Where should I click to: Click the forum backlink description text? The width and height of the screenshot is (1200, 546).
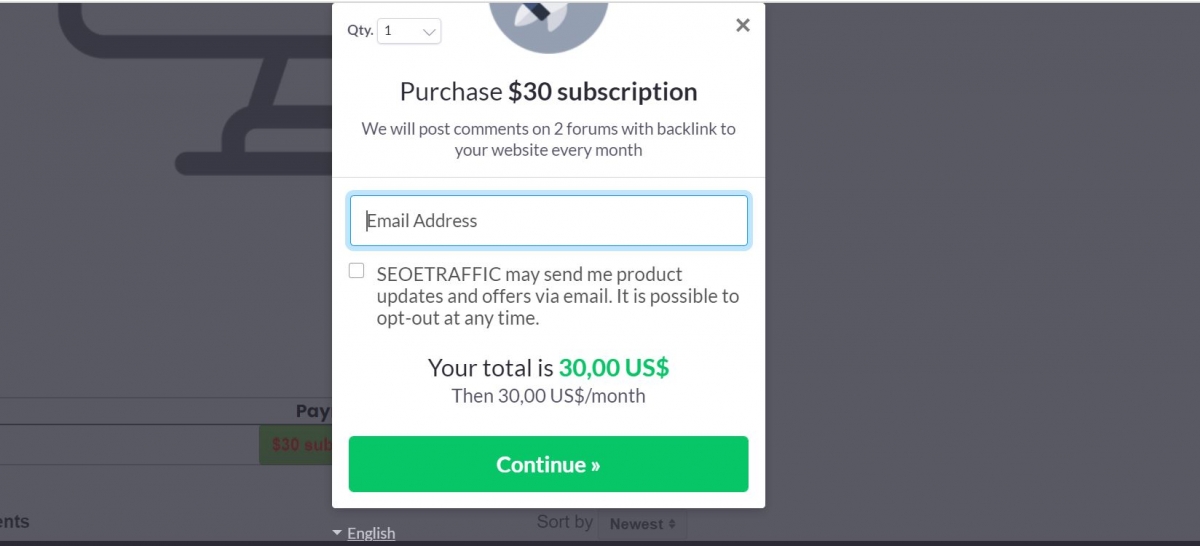point(548,139)
